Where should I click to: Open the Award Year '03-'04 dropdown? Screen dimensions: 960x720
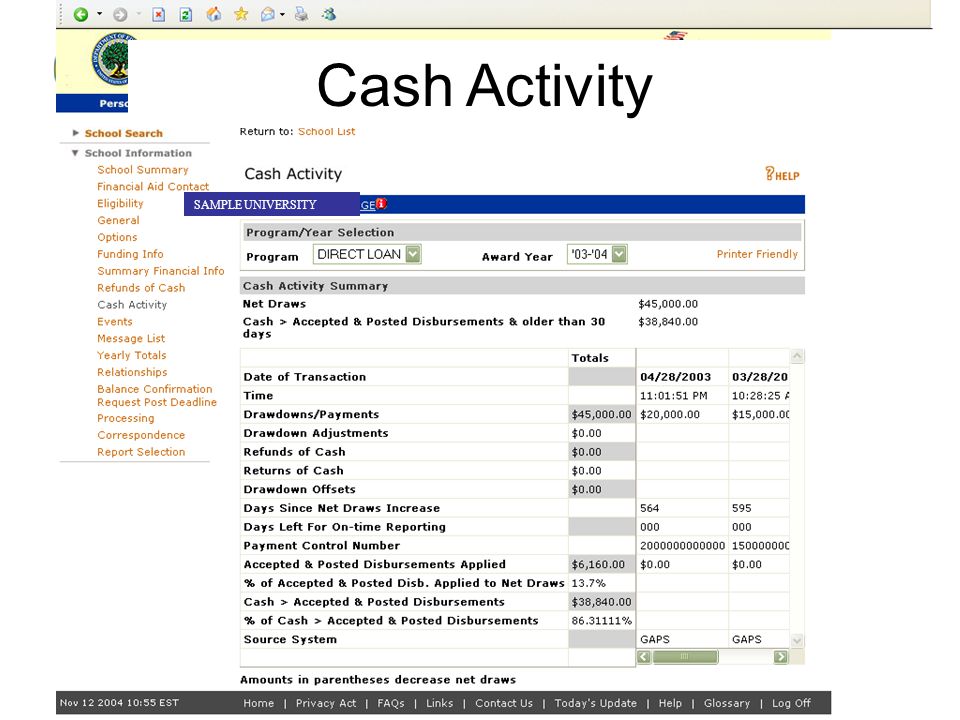(597, 254)
